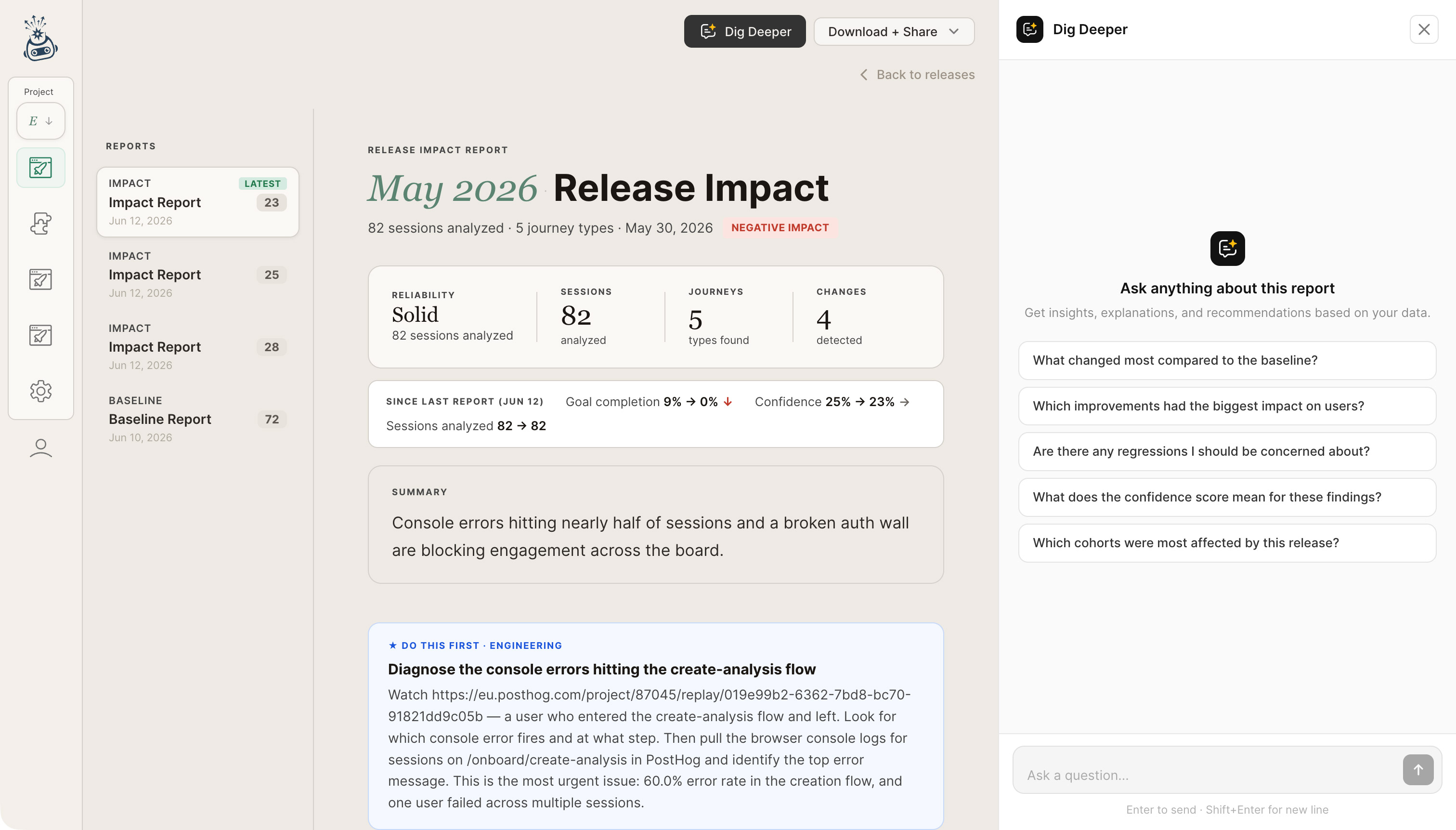
Task: Open the Impact Report with count 28
Action: pos(198,346)
